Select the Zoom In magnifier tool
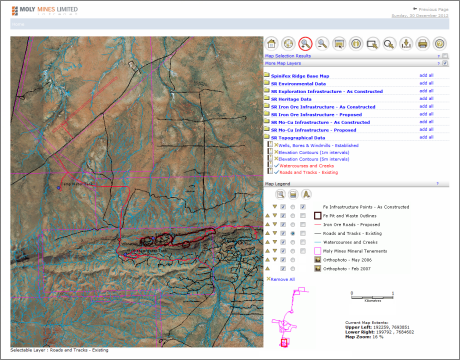This screenshot has height=360, width=460. [305, 44]
